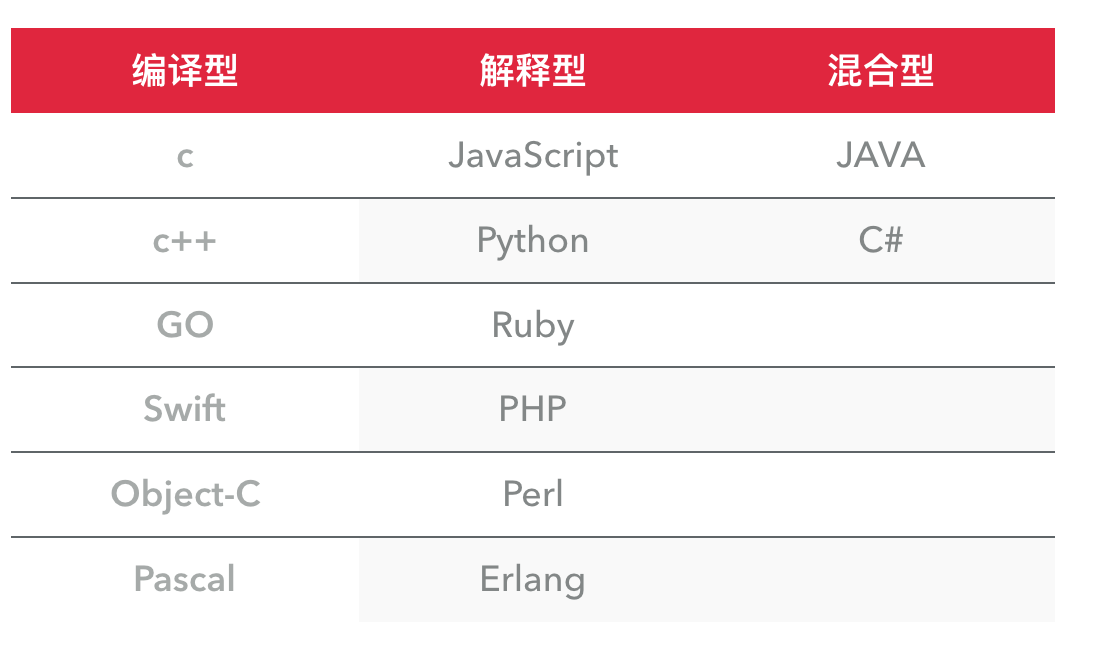Select the c++ cell

point(185,241)
